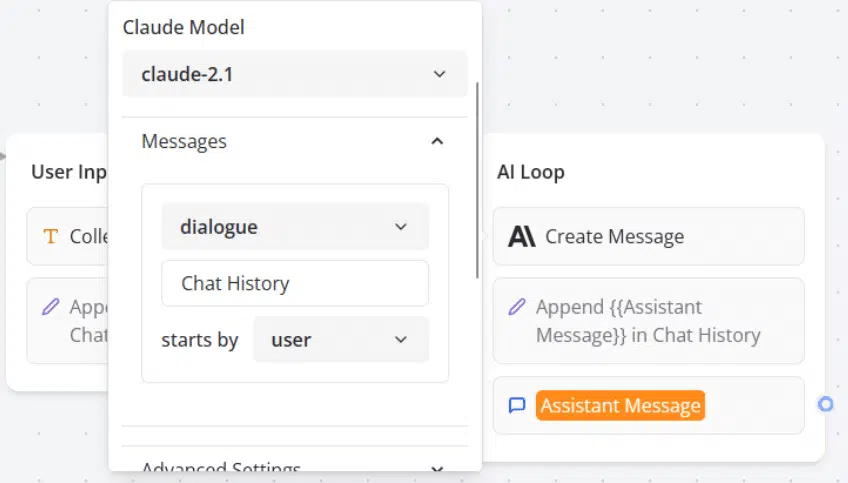Click the settings panel vertical scrollbar
The width and height of the screenshot is (848, 483).
477,180
